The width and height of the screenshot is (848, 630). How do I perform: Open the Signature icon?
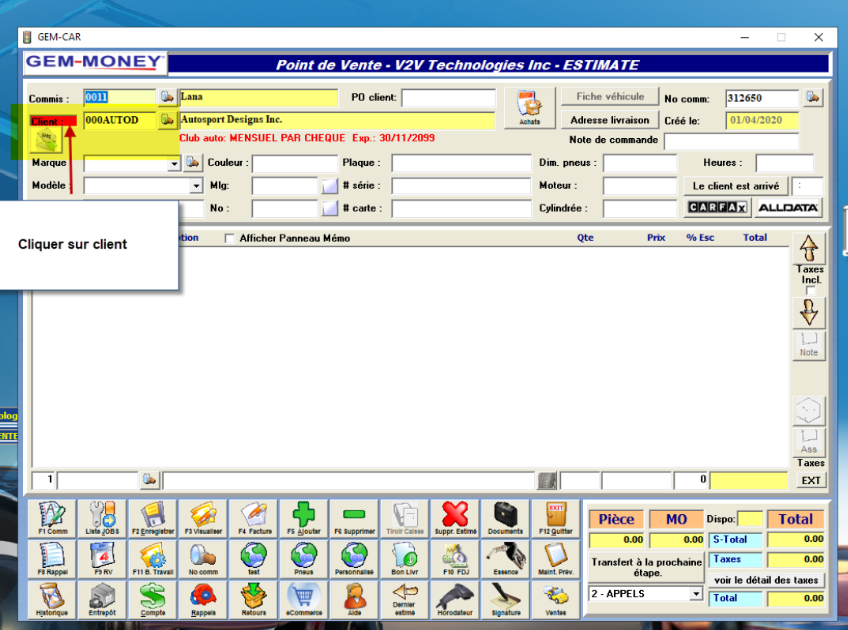coord(506,600)
